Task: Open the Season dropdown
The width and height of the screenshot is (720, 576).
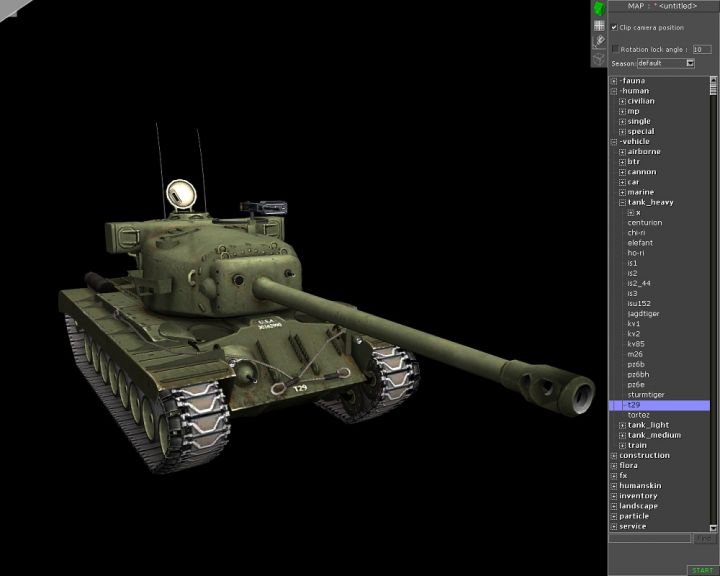Action: tap(690, 63)
